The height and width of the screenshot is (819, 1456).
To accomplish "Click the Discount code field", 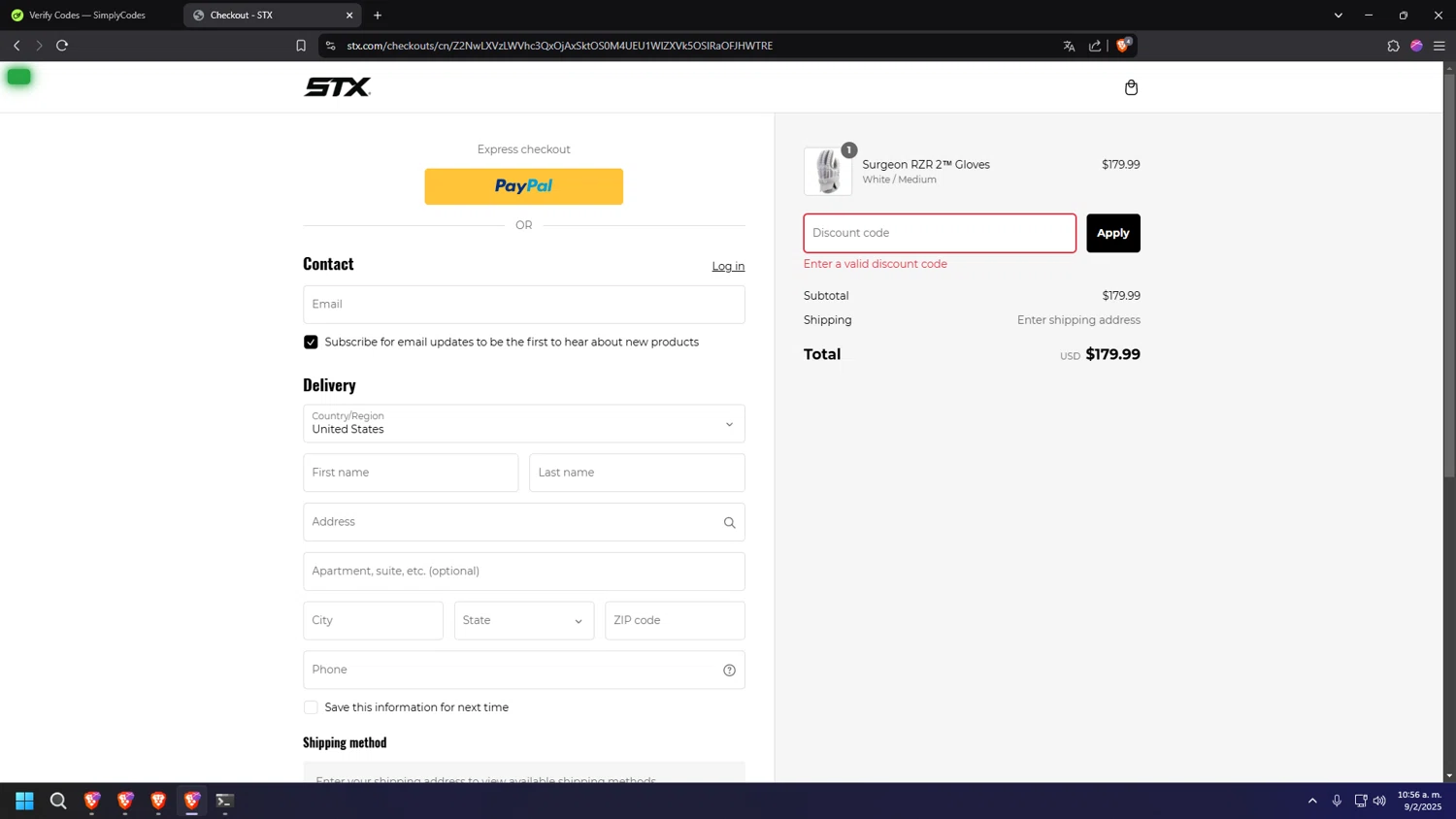I will point(940,233).
